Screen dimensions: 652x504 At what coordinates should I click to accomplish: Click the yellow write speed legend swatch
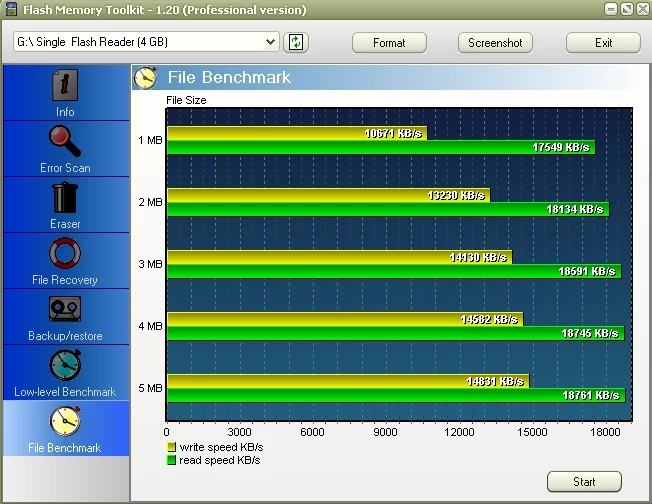(x=171, y=447)
